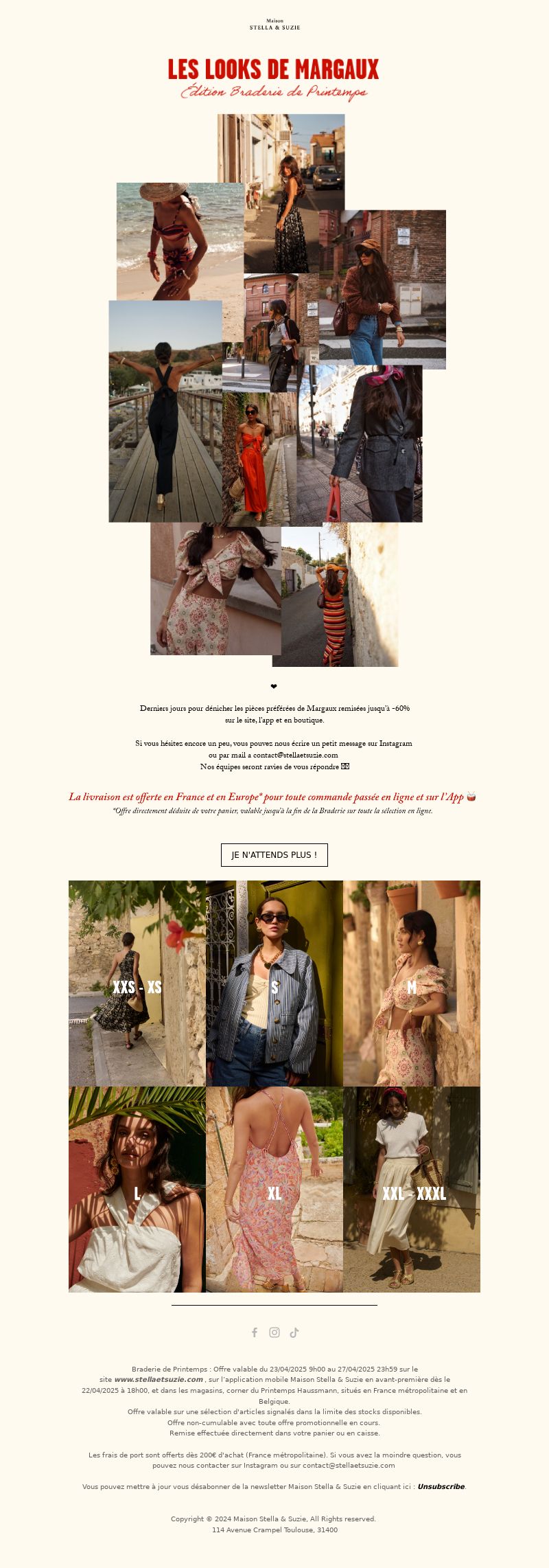Open the floral tie-top photo in collage
Viewport: 549px width, 1568px height.
click(215, 589)
